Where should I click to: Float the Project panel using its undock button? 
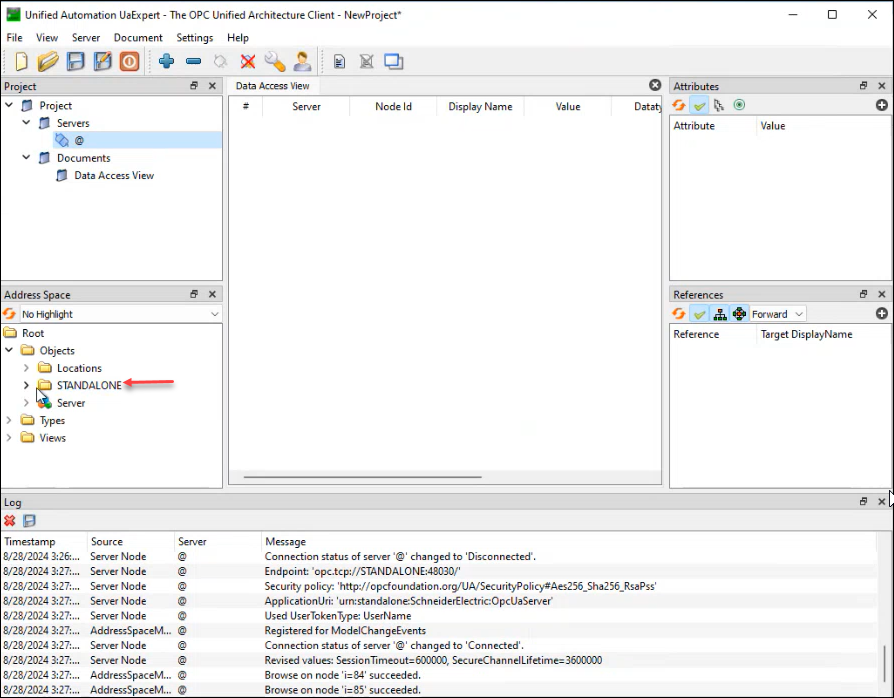[x=194, y=86]
